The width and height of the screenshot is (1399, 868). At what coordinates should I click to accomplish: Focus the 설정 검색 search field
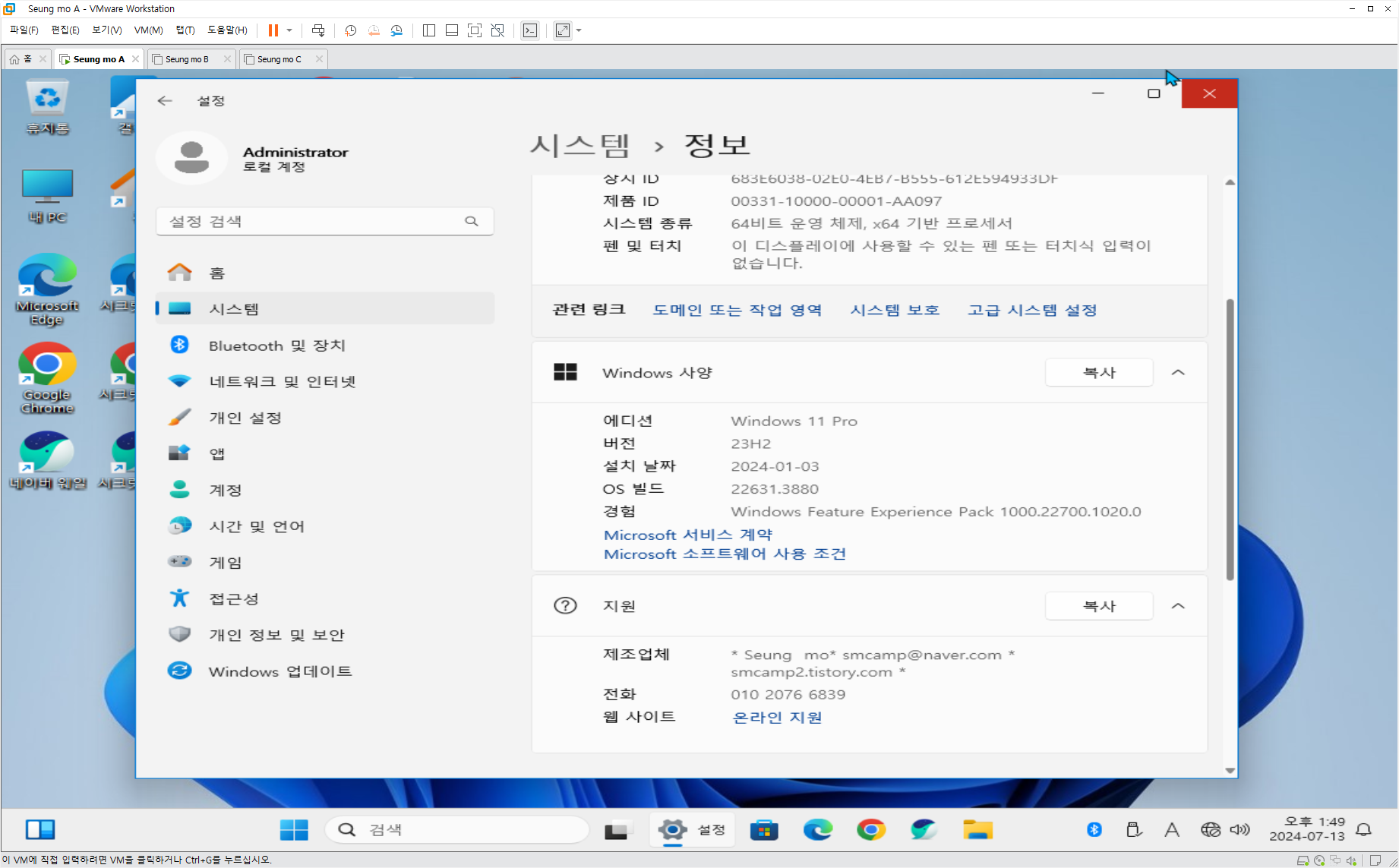325,221
